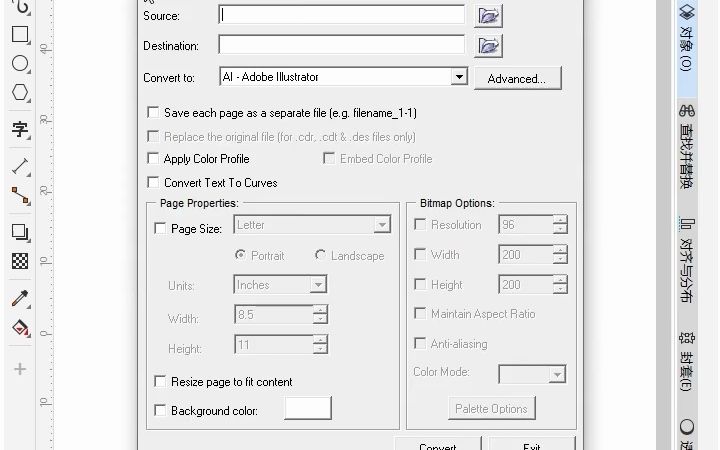Pick the Background color swatch

click(x=308, y=408)
